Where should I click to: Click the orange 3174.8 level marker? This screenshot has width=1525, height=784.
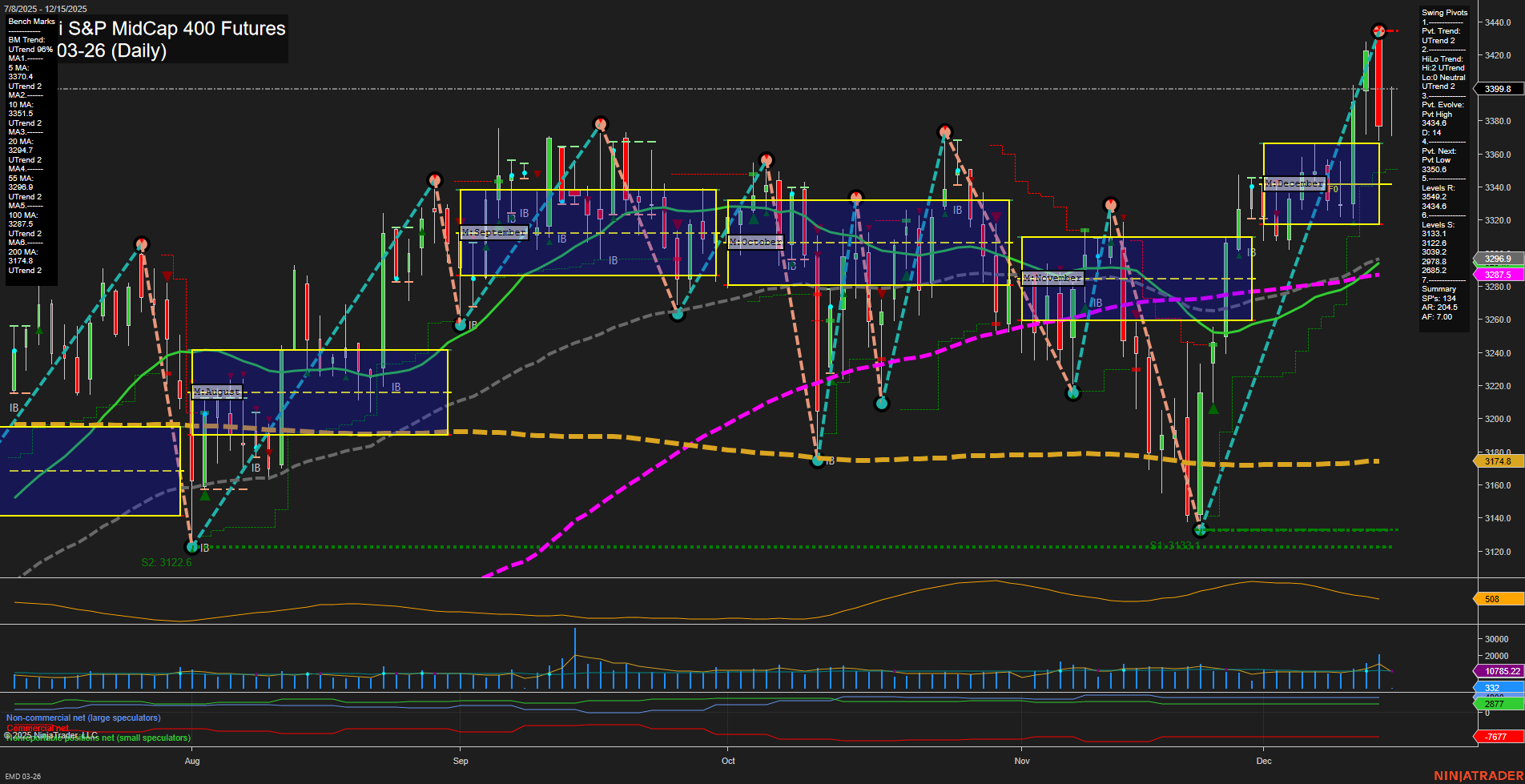(x=1497, y=461)
